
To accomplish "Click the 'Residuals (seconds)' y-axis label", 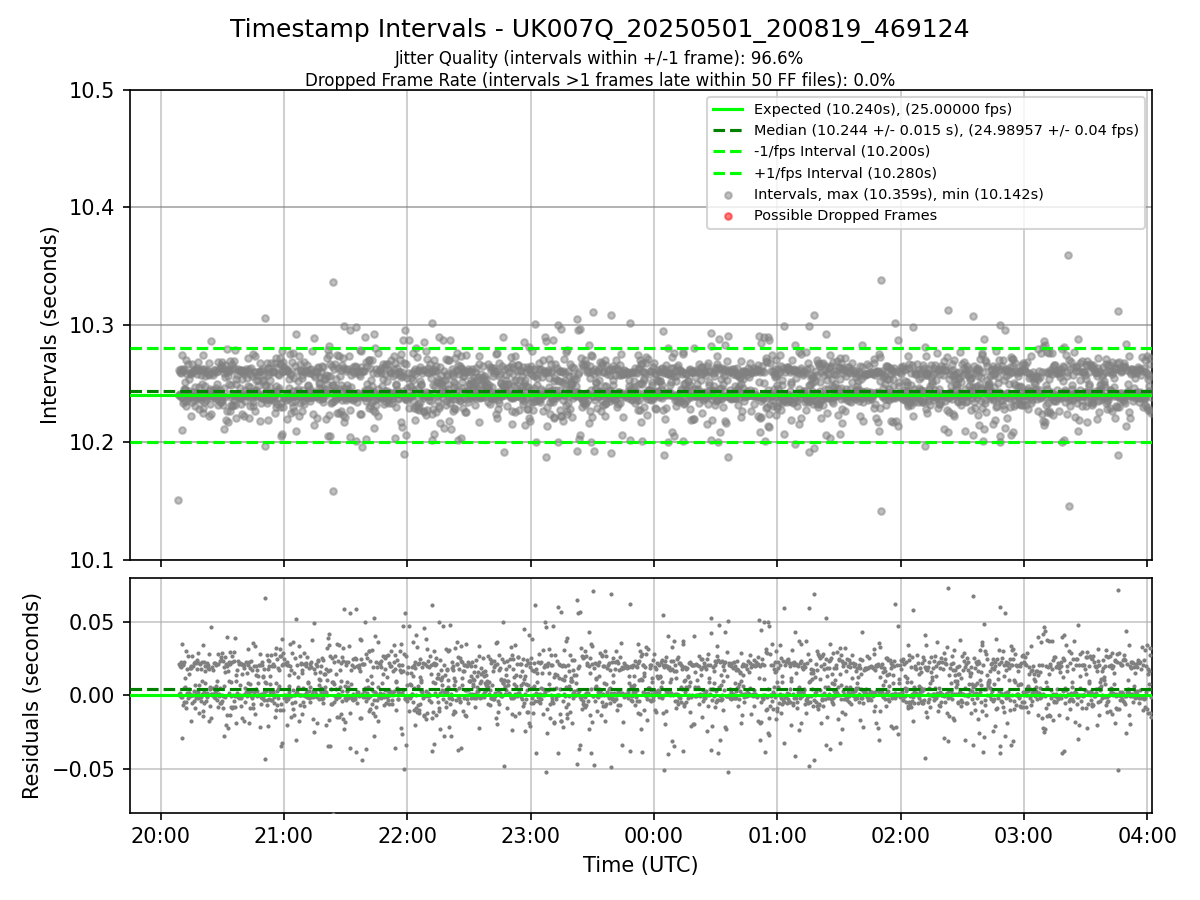I will click(31, 696).
